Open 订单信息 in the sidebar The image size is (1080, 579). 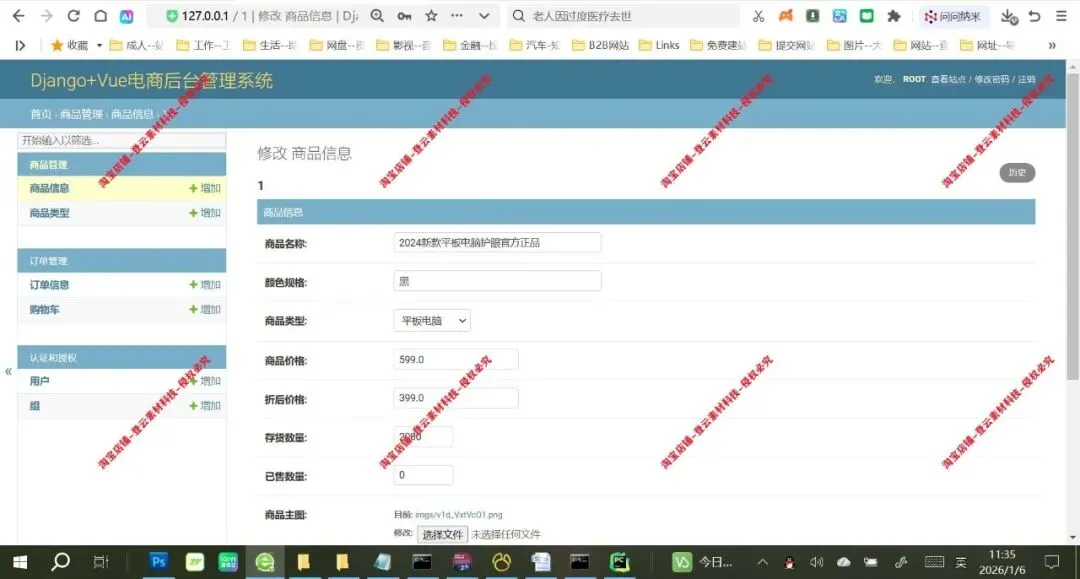(x=49, y=285)
